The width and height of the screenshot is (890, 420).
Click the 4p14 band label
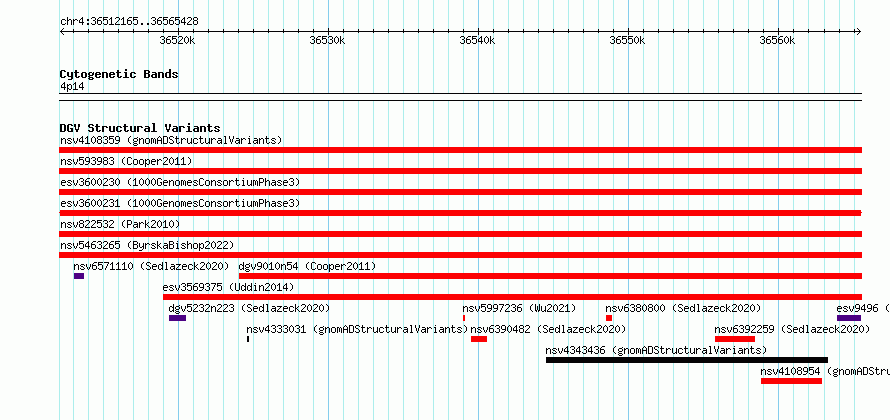coord(72,86)
